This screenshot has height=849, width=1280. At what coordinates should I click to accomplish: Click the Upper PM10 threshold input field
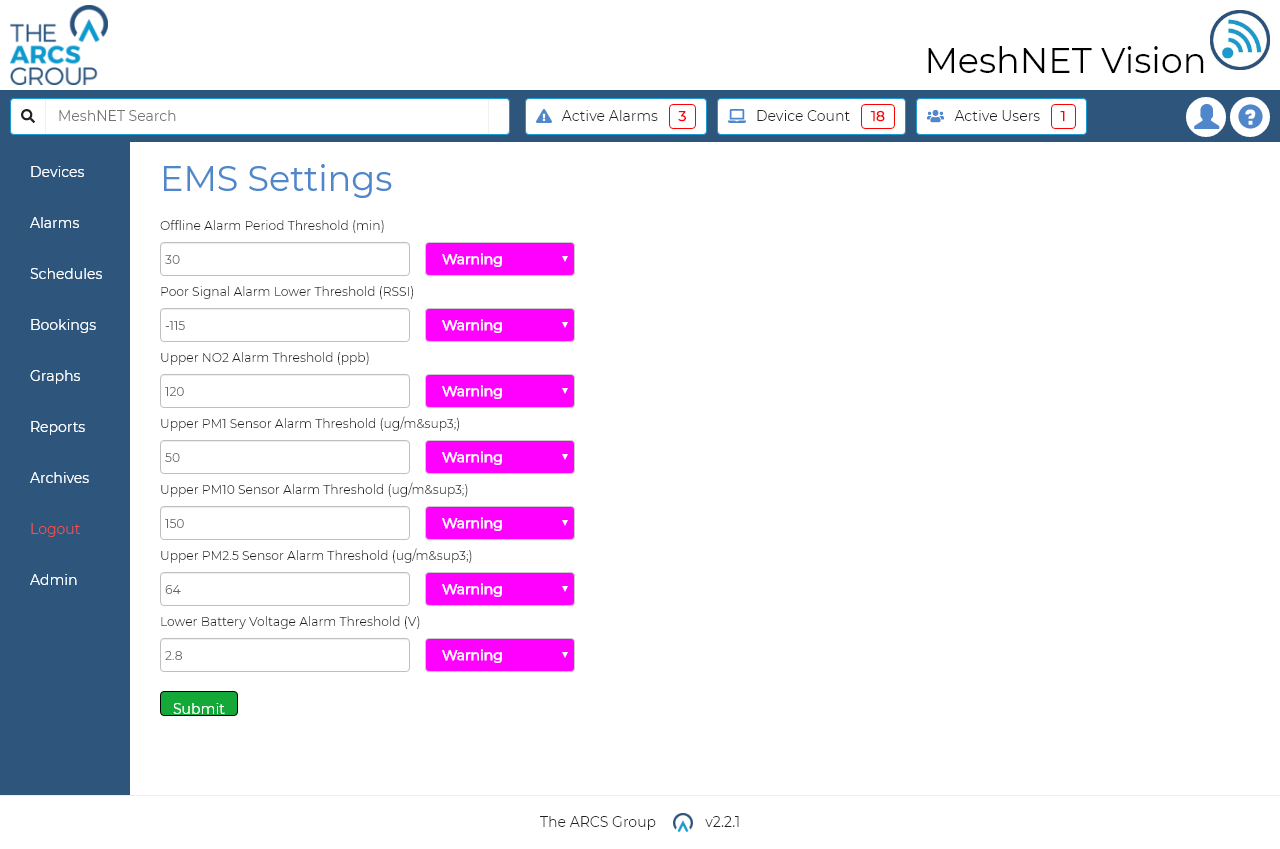point(284,523)
